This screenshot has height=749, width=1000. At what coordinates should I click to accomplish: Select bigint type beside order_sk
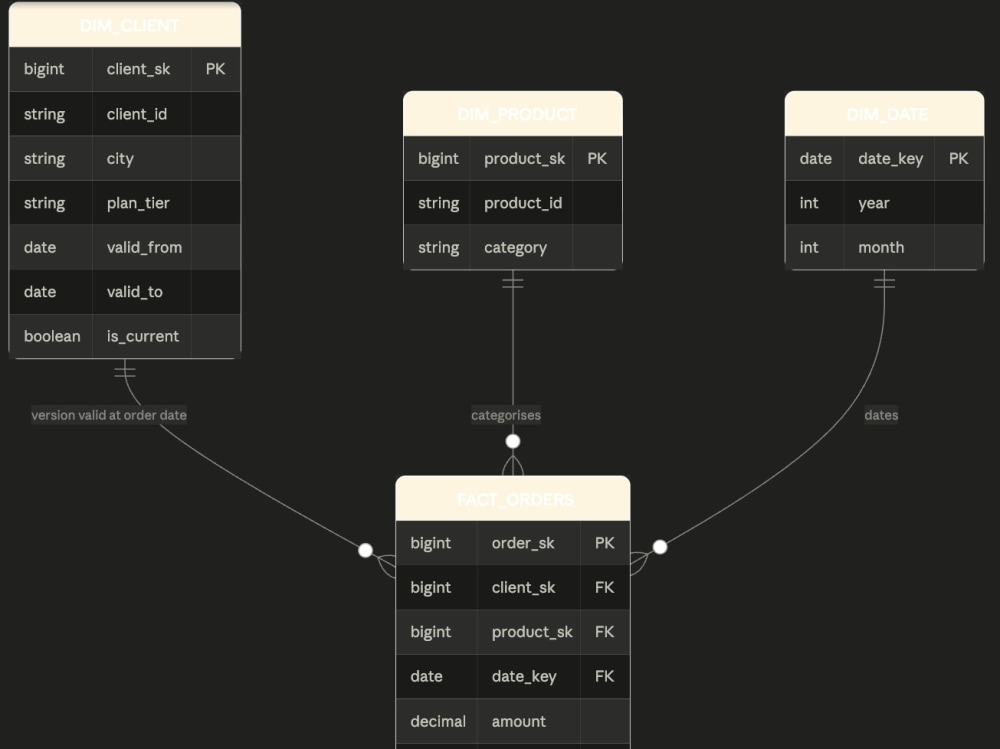pyautogui.click(x=430, y=543)
